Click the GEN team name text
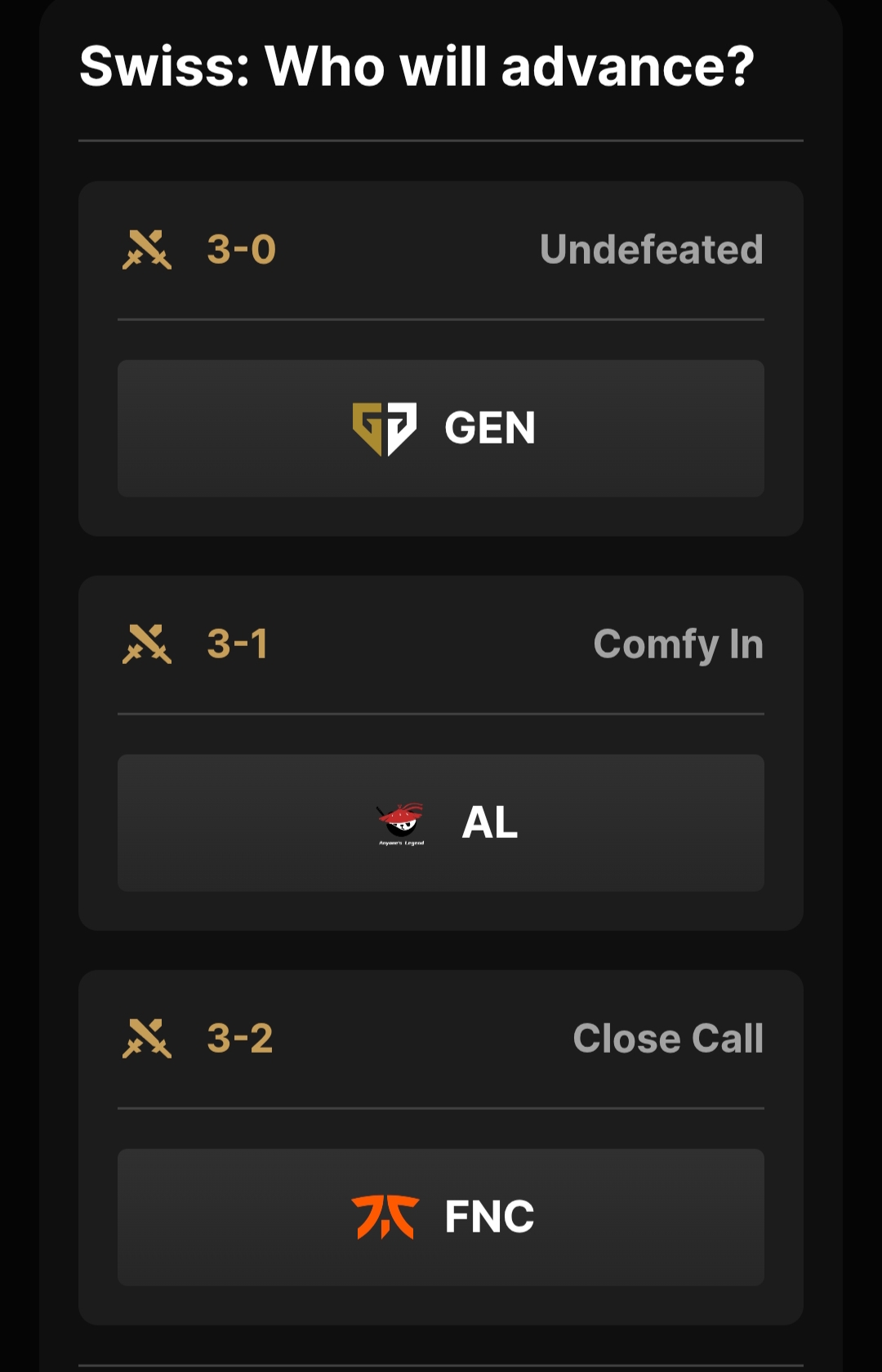Screen dimensions: 882x1372 click(490, 428)
